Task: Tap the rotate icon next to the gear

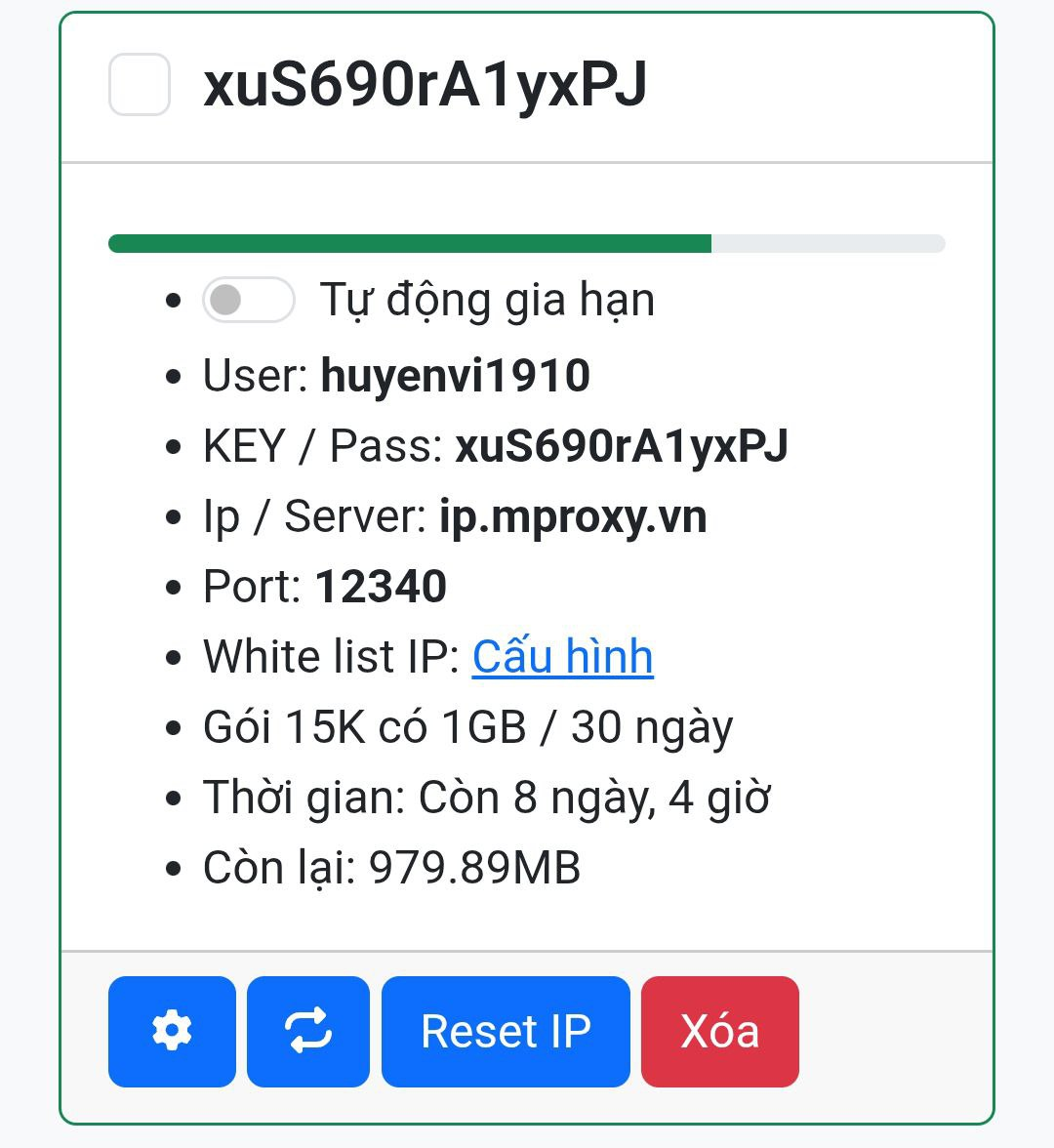Action: click(x=308, y=1031)
